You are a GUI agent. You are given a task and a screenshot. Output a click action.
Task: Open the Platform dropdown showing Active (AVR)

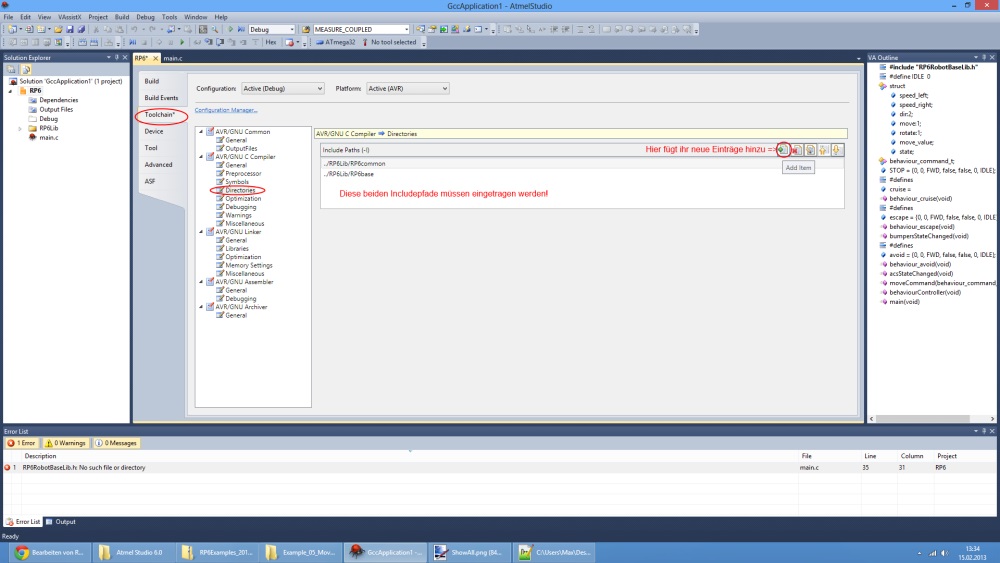pyautogui.click(x=406, y=88)
